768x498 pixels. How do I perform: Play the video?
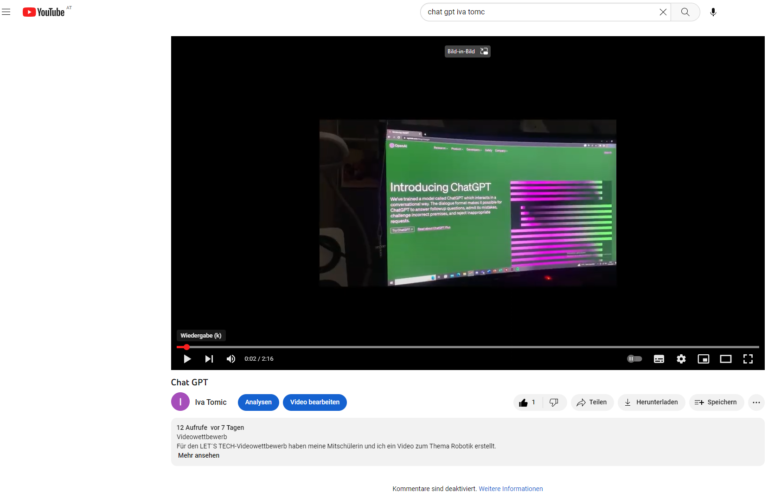pos(187,358)
